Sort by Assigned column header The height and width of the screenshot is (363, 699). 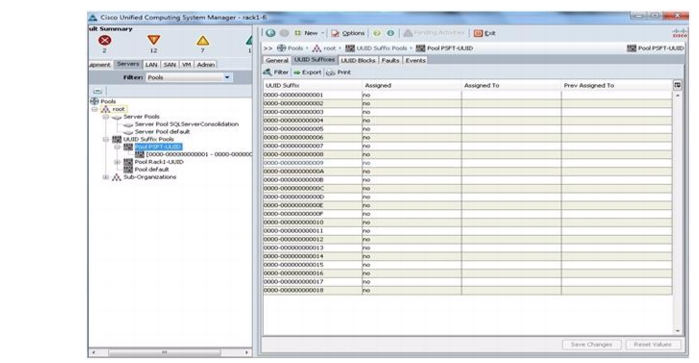coord(411,85)
